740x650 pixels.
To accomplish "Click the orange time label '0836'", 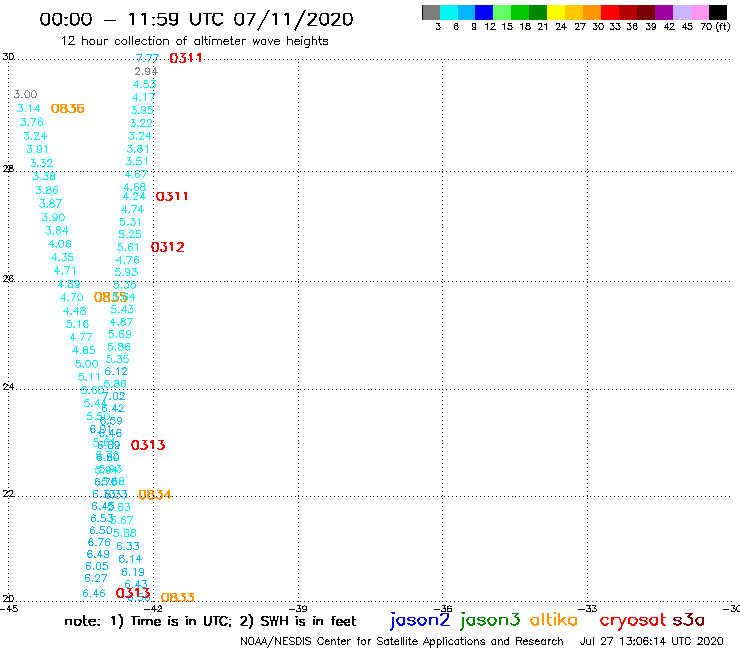I will coord(67,109).
